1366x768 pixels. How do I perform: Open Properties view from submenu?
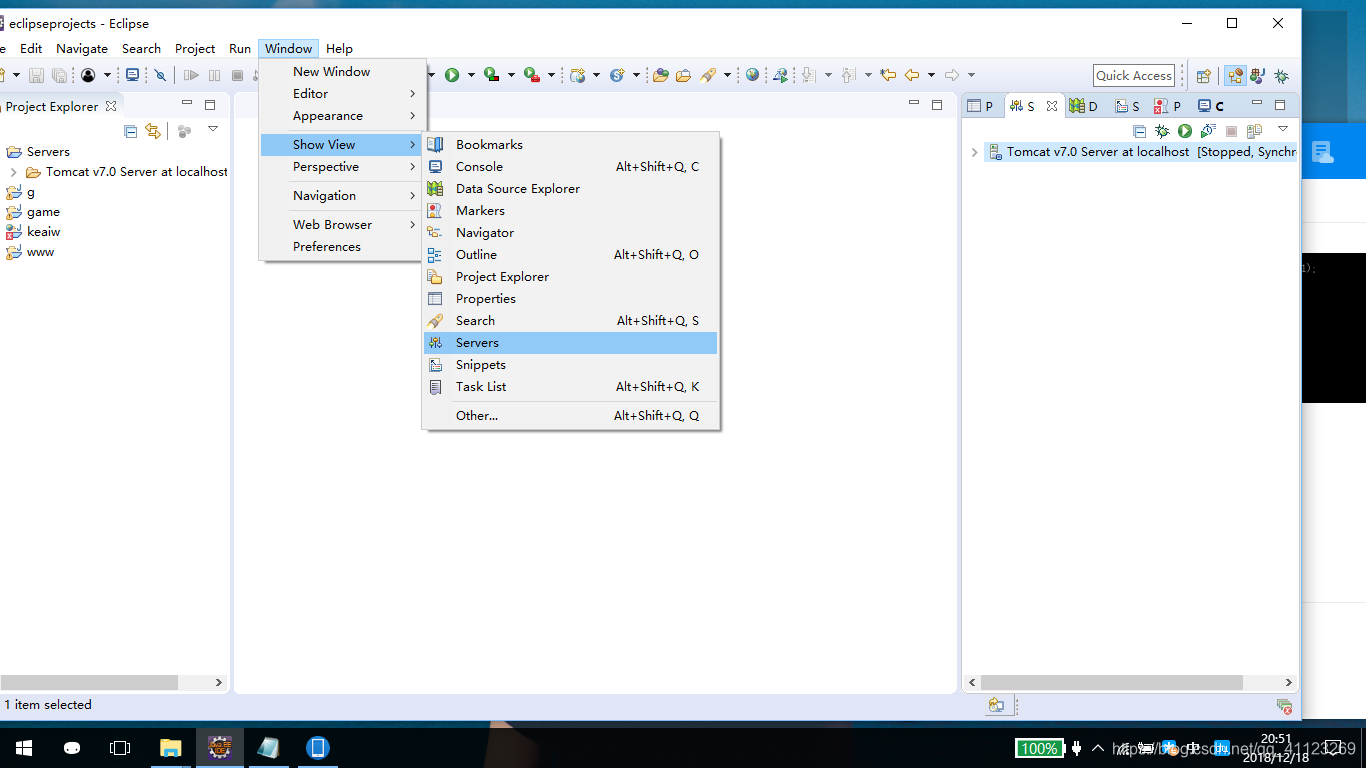pos(570,299)
